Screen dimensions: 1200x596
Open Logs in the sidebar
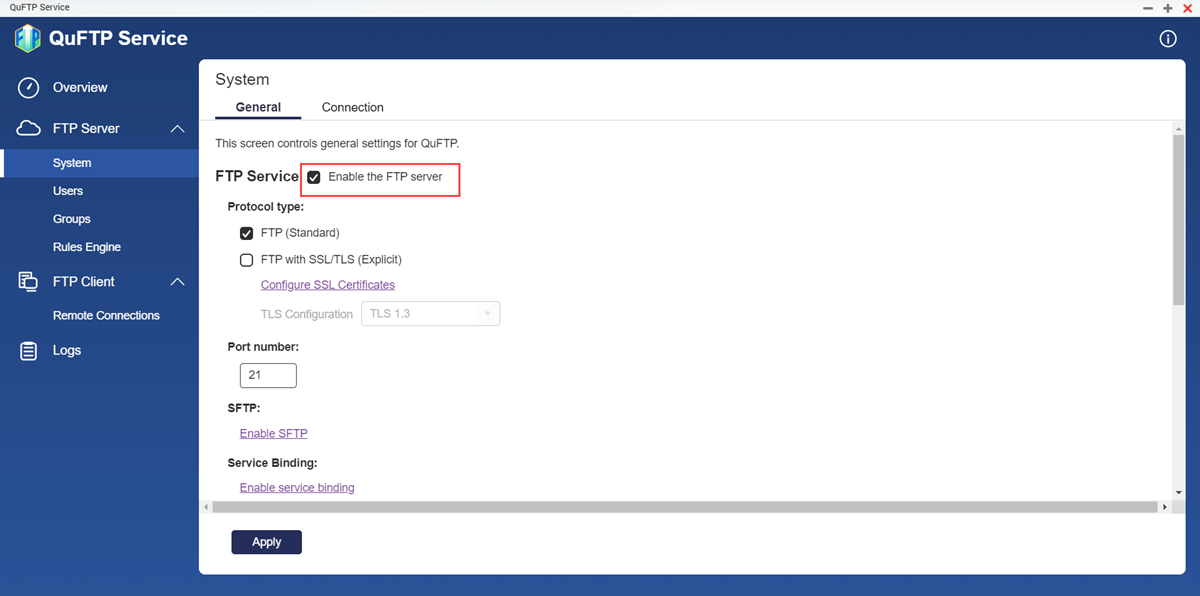click(67, 351)
